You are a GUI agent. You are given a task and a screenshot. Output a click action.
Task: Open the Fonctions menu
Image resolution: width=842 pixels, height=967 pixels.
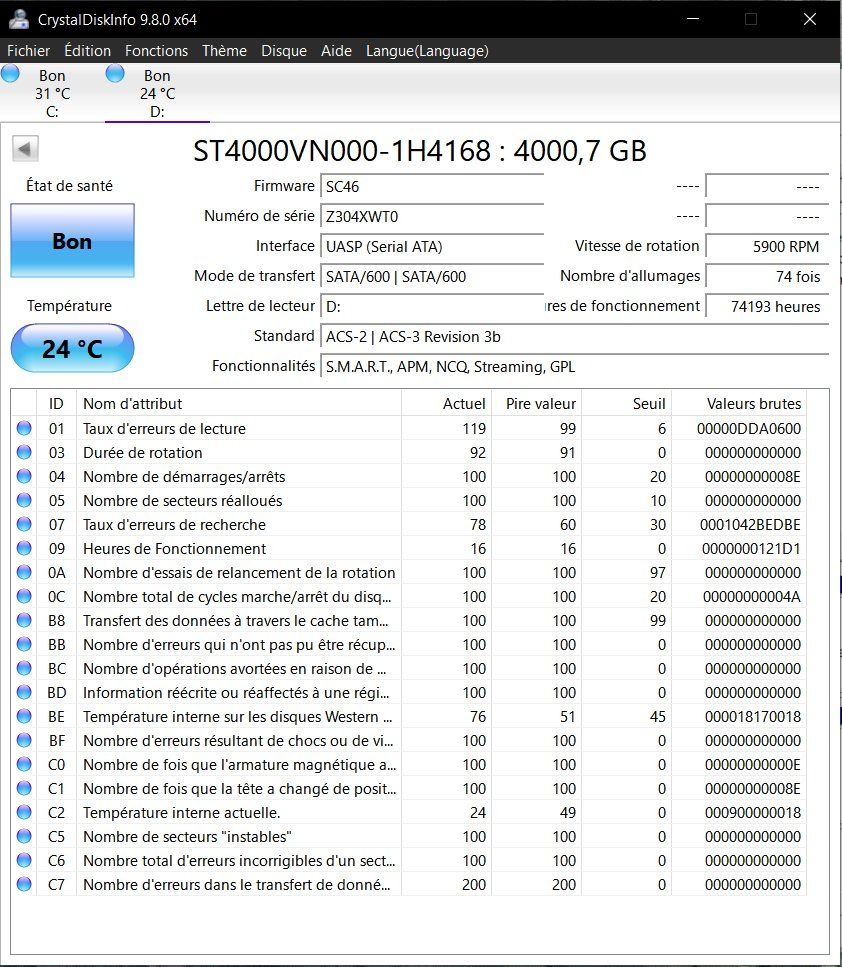[156, 51]
